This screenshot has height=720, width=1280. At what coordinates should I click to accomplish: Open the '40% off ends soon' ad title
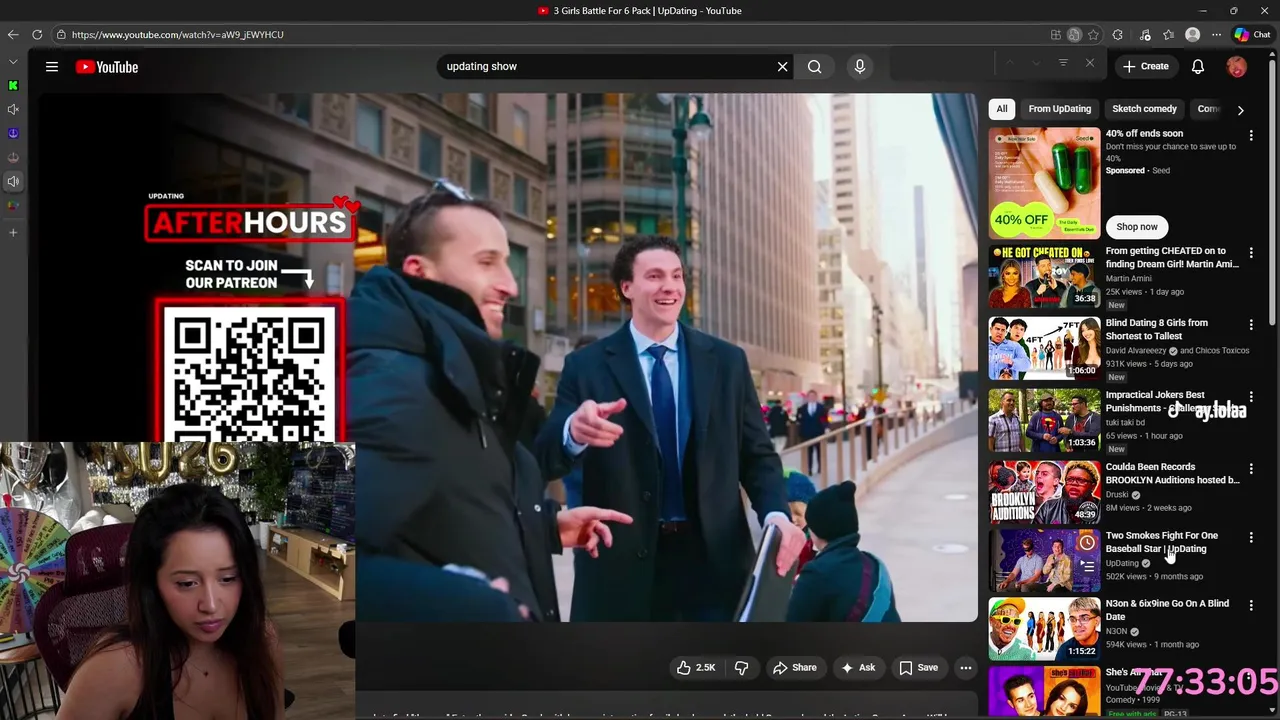[x=1144, y=134]
